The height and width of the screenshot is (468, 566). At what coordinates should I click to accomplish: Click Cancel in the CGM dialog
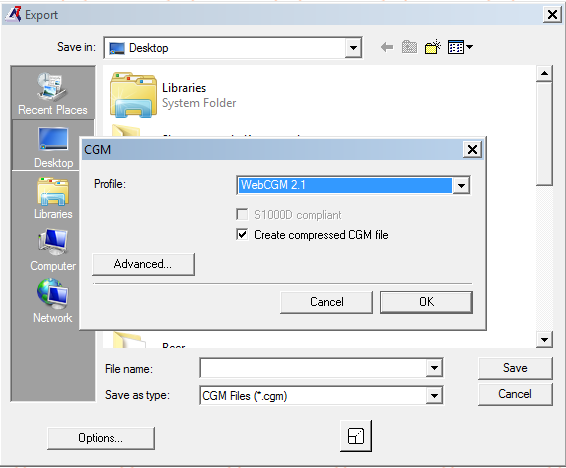pos(326,302)
